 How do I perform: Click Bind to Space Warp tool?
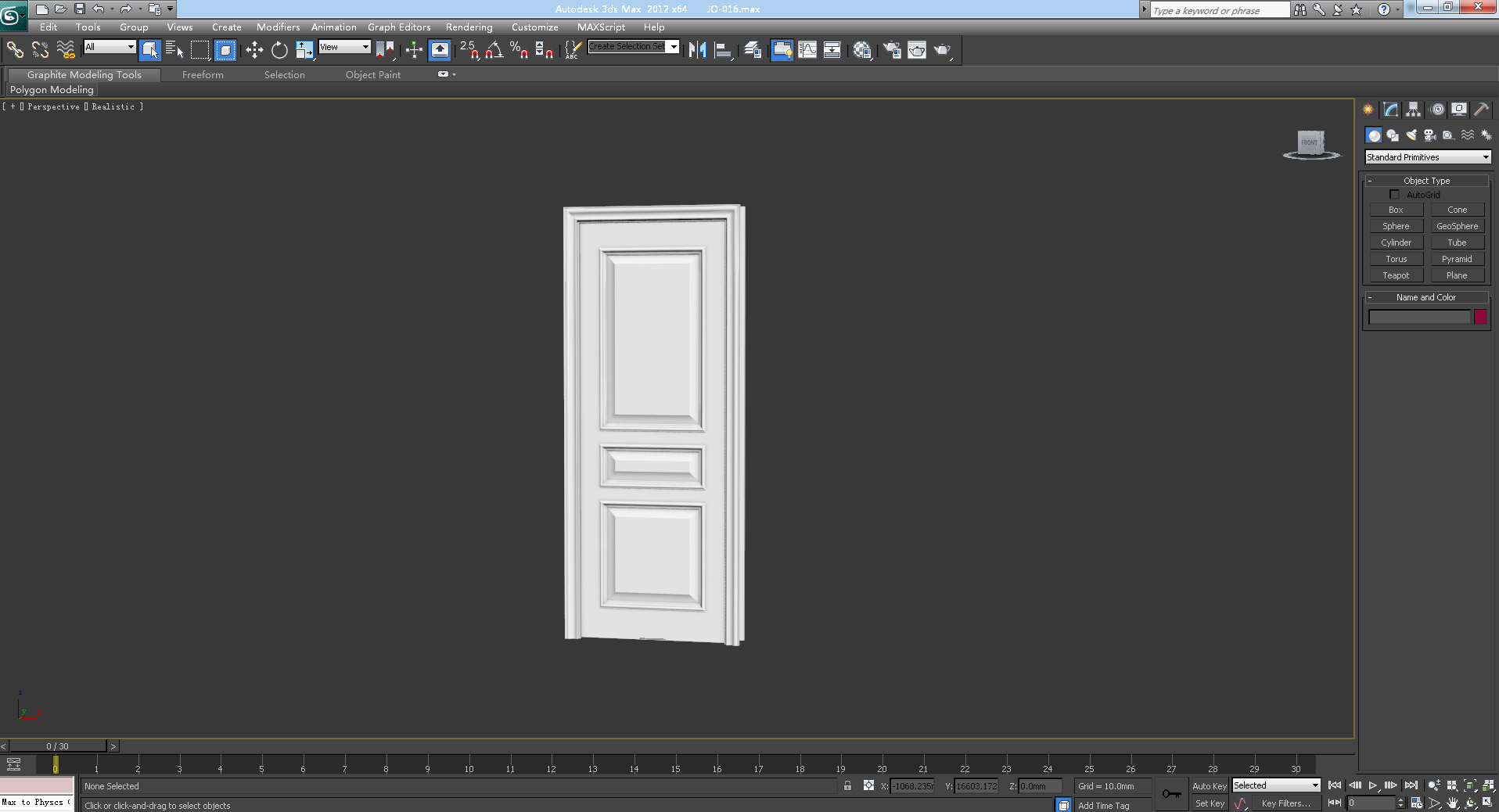[x=66, y=50]
